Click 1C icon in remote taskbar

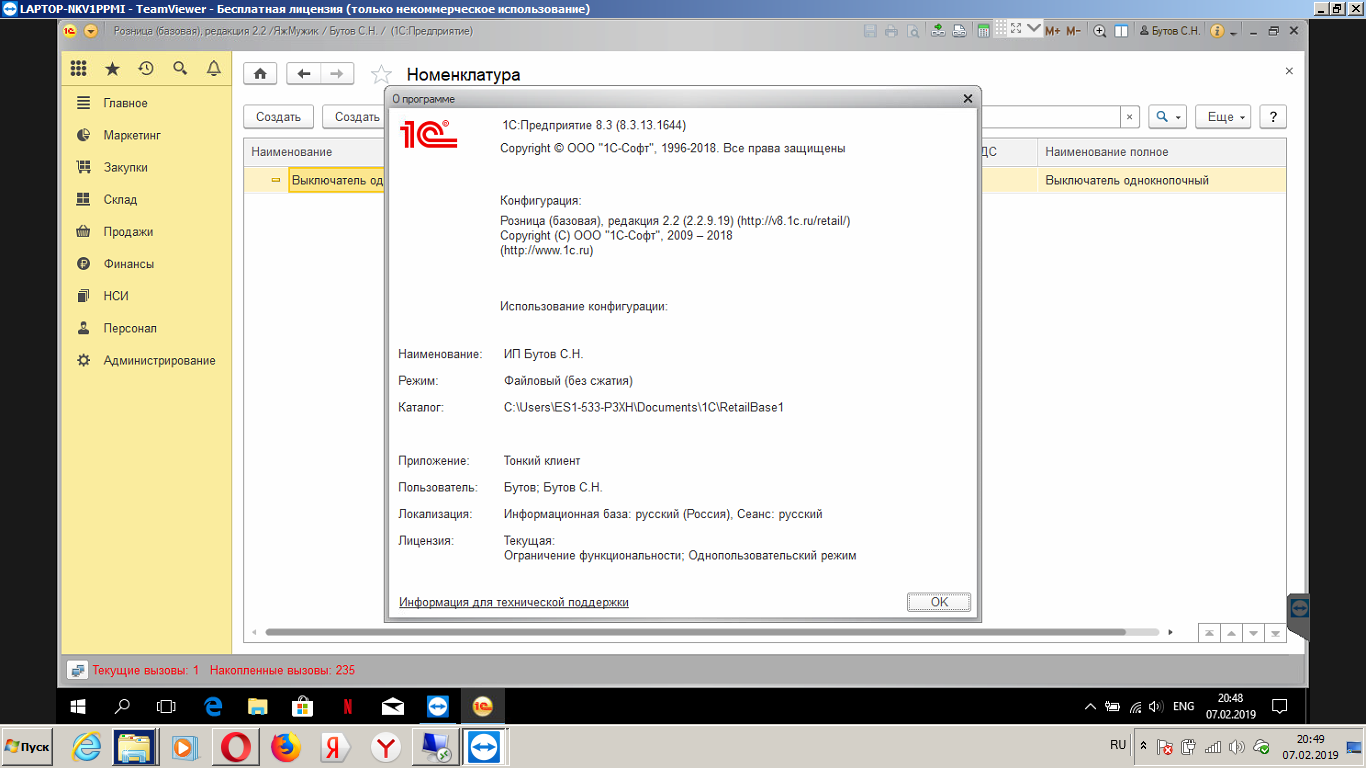pyautogui.click(x=482, y=707)
